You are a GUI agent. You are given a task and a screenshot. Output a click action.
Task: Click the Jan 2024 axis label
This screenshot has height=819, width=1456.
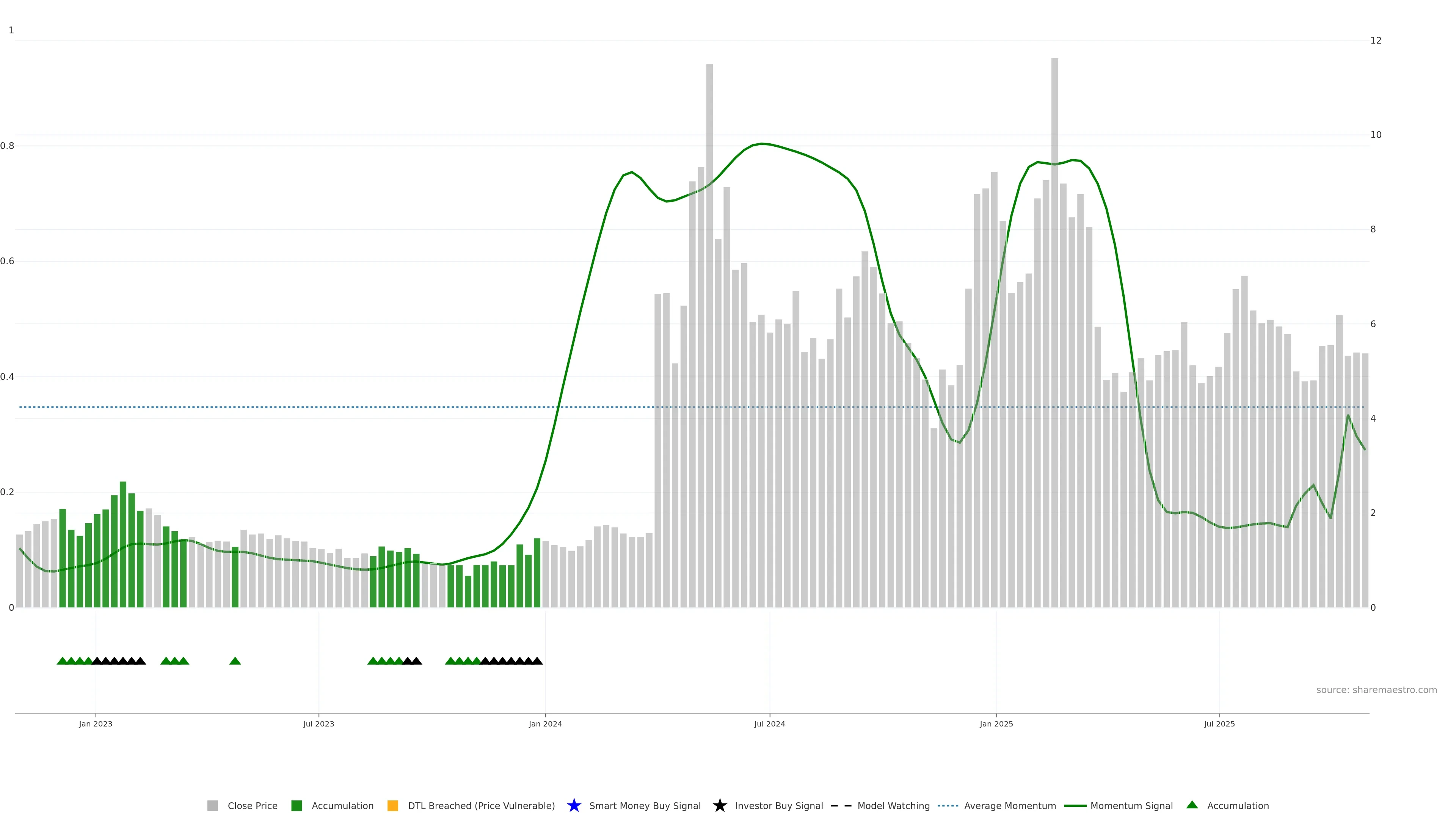pos(545,723)
